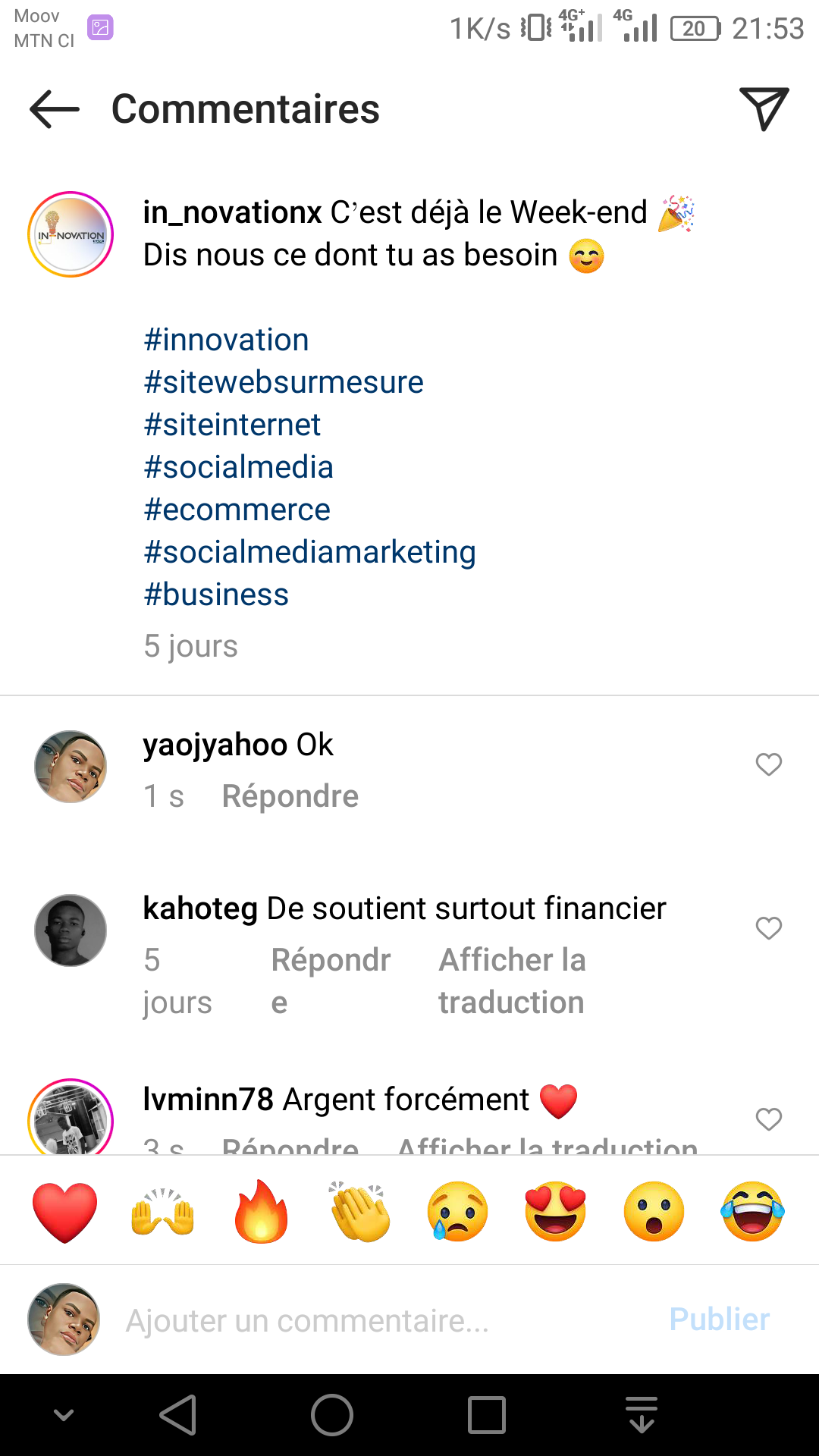Open the in_novationx profile picture
This screenshot has height=1456, width=819.
[x=71, y=234]
